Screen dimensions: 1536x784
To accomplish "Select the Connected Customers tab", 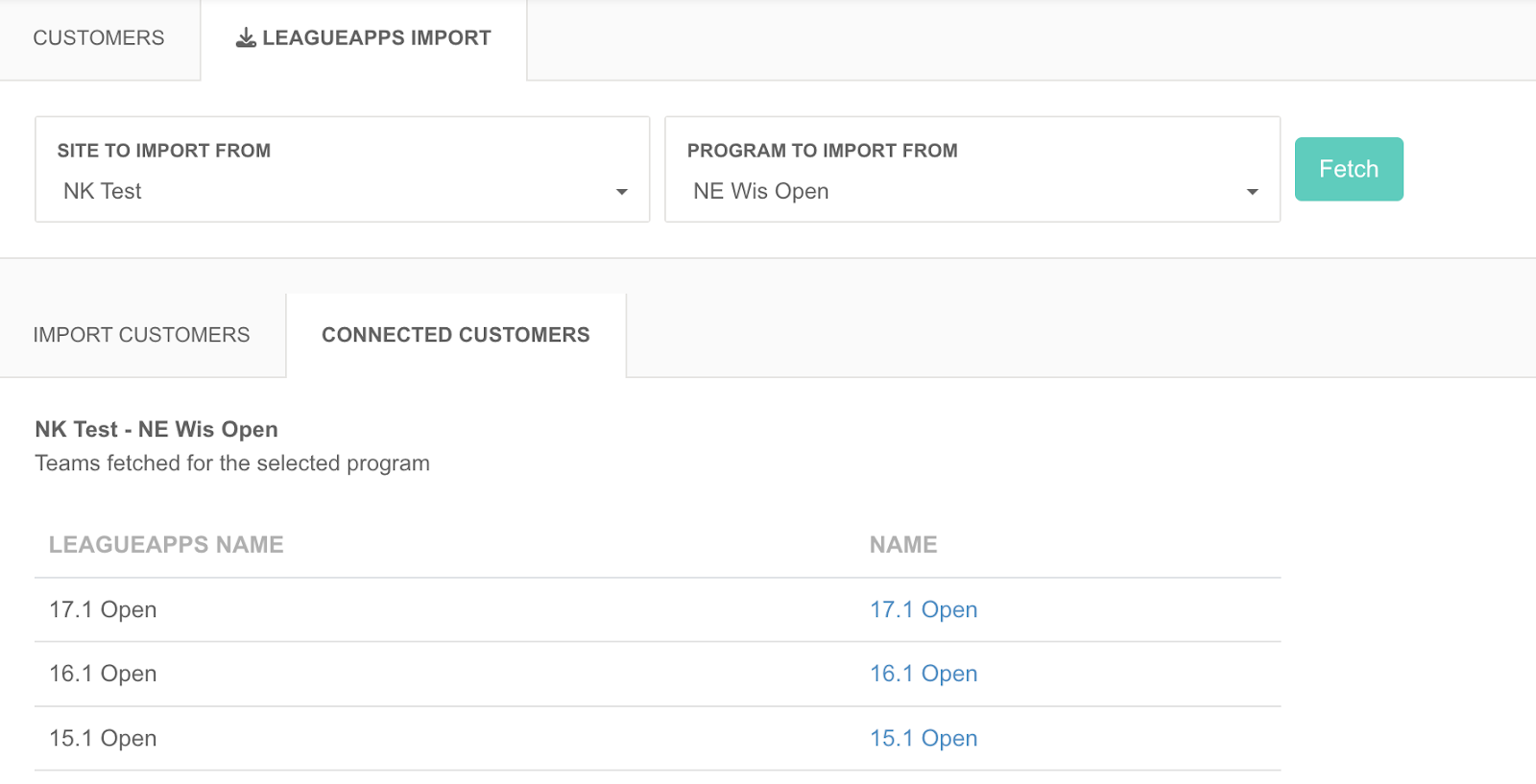I will point(456,335).
